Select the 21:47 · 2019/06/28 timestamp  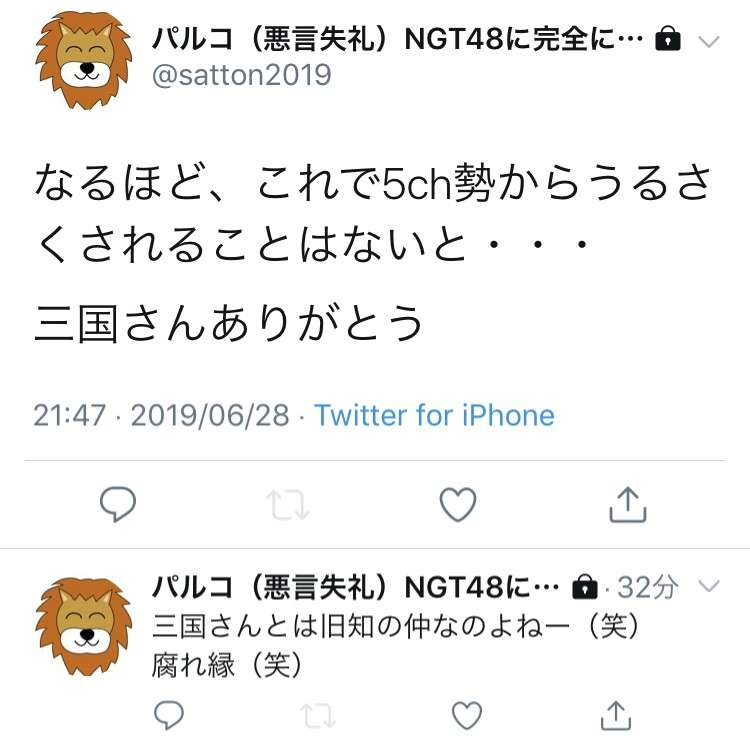pos(161,415)
